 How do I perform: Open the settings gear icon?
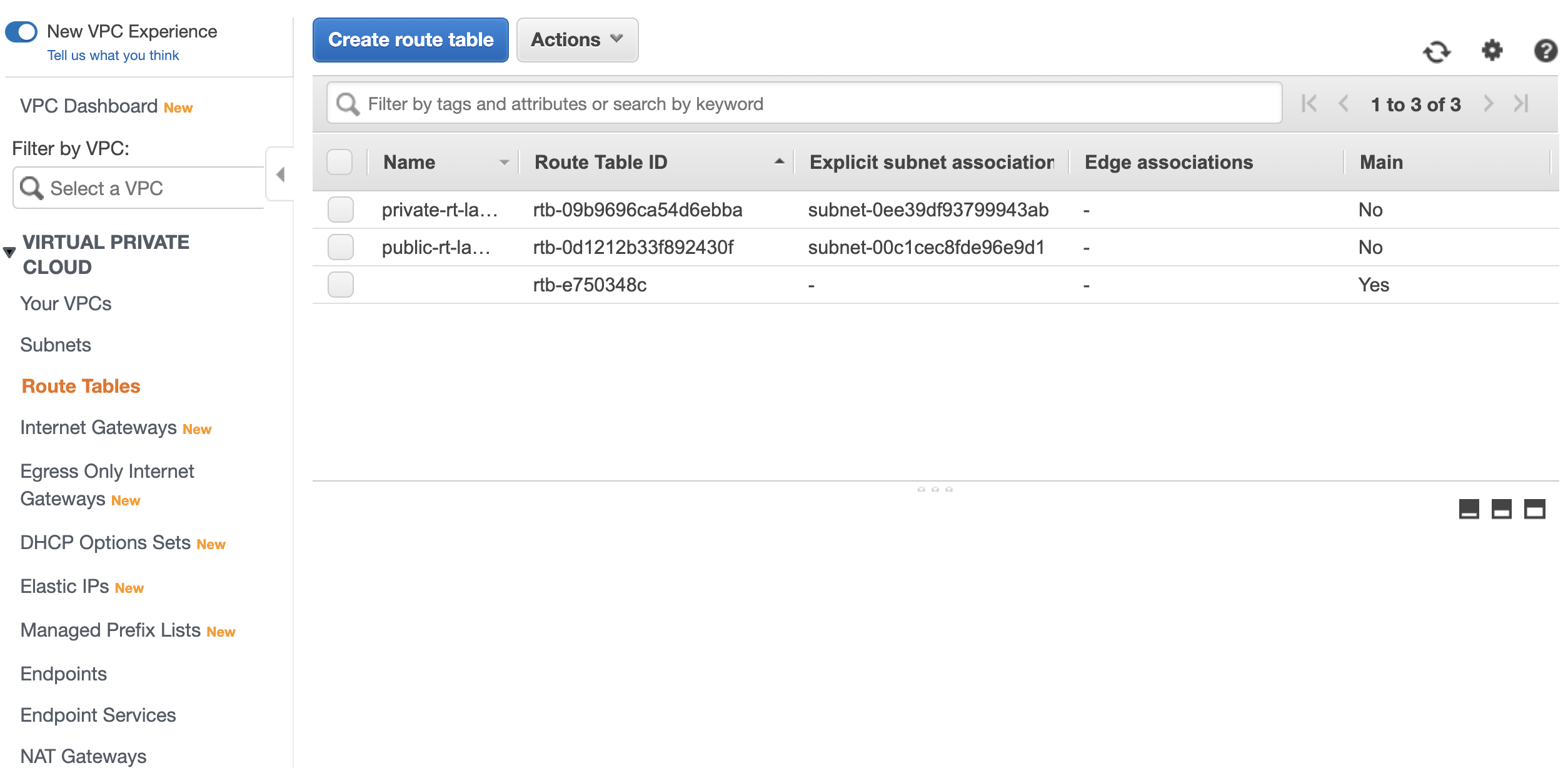click(1492, 50)
